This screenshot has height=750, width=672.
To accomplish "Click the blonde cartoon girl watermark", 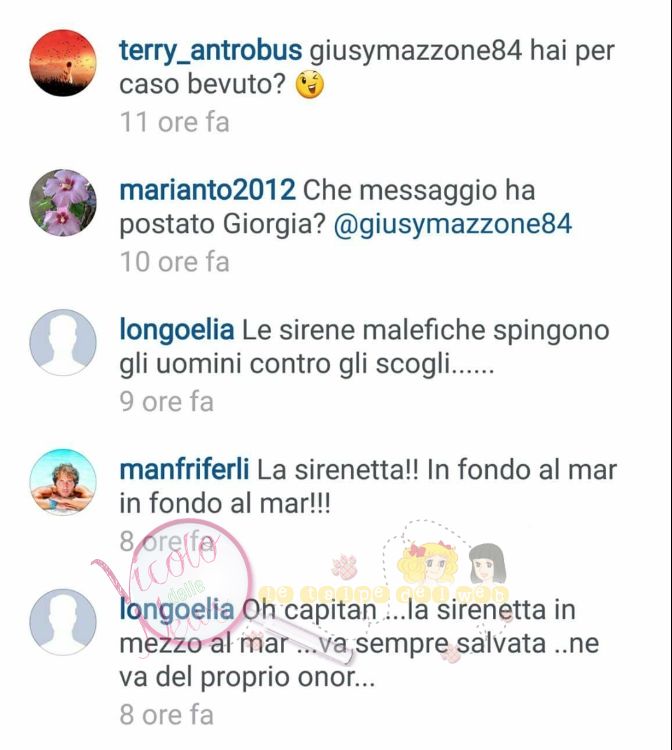I will [427, 564].
